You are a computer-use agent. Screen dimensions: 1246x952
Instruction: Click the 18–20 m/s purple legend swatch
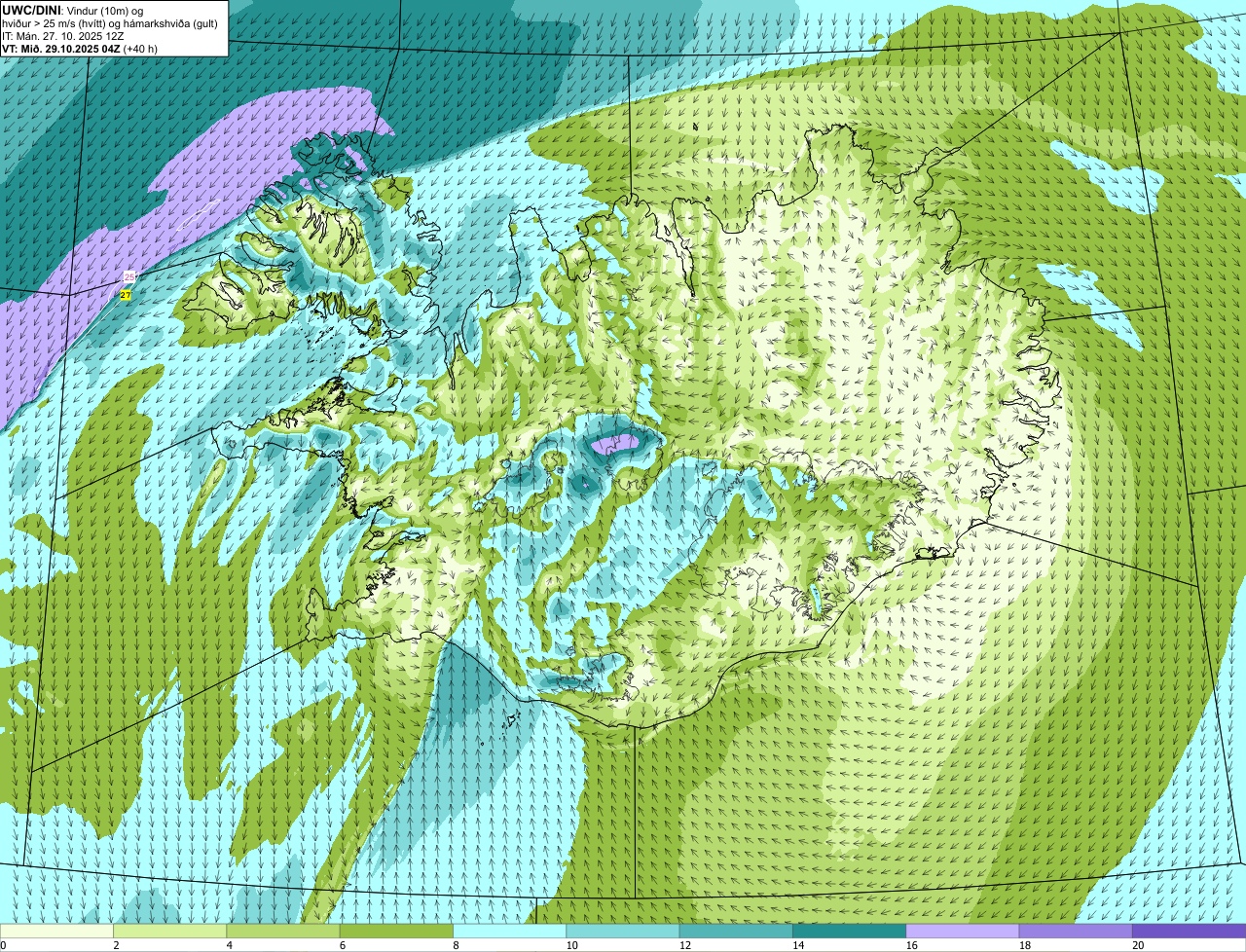pos(1076,932)
